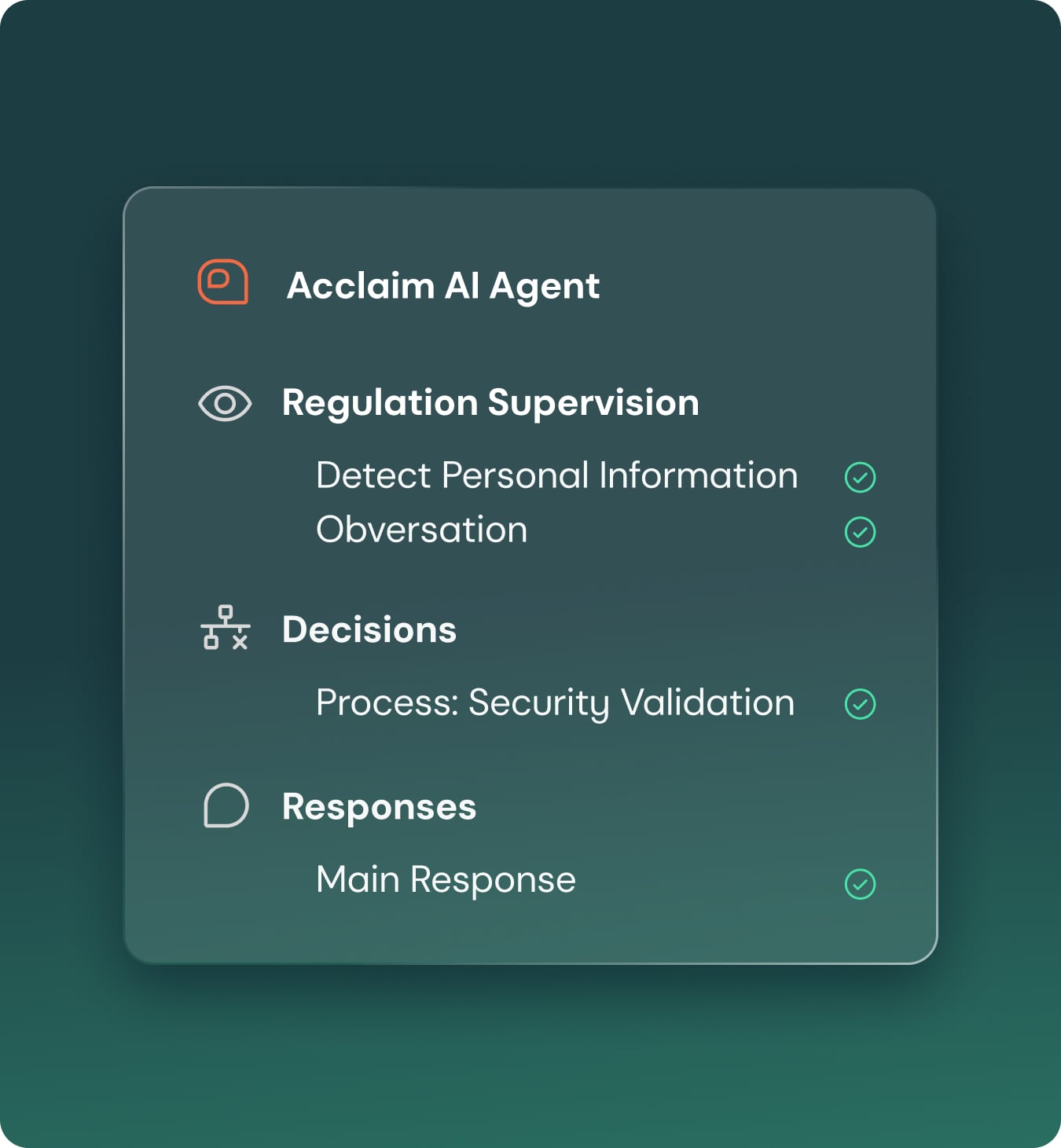Toggle the Regulation Supervision eye icon
Viewport: 1061px width, 1148px height.
pyautogui.click(x=225, y=404)
